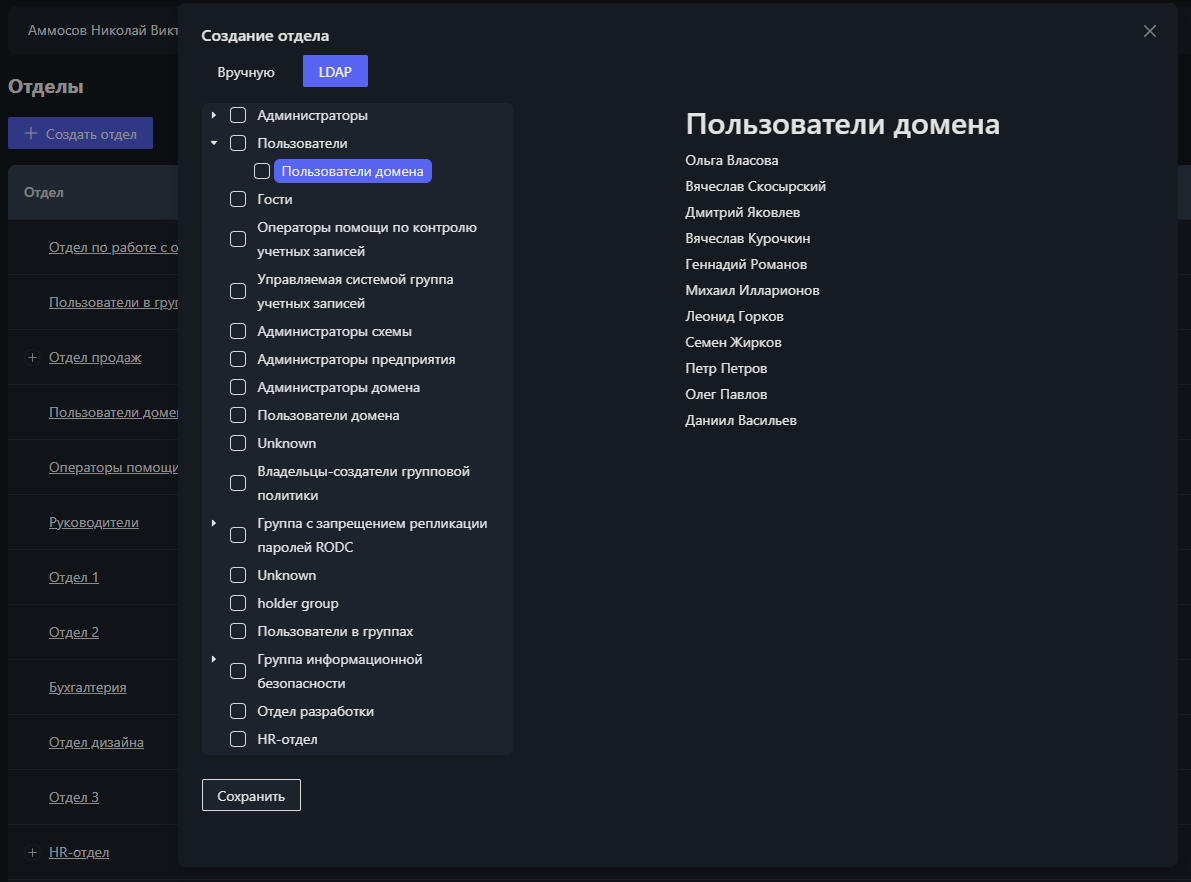This screenshot has height=882, width=1191.
Task: Expand the Администраторы tree node
Action: [213, 115]
